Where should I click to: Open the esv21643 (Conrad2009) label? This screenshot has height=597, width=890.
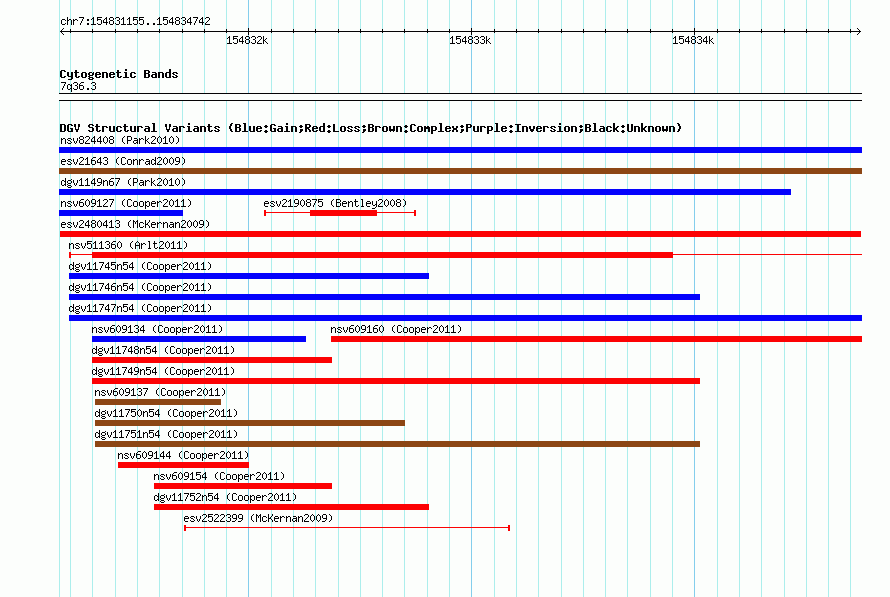pyautogui.click(x=123, y=161)
